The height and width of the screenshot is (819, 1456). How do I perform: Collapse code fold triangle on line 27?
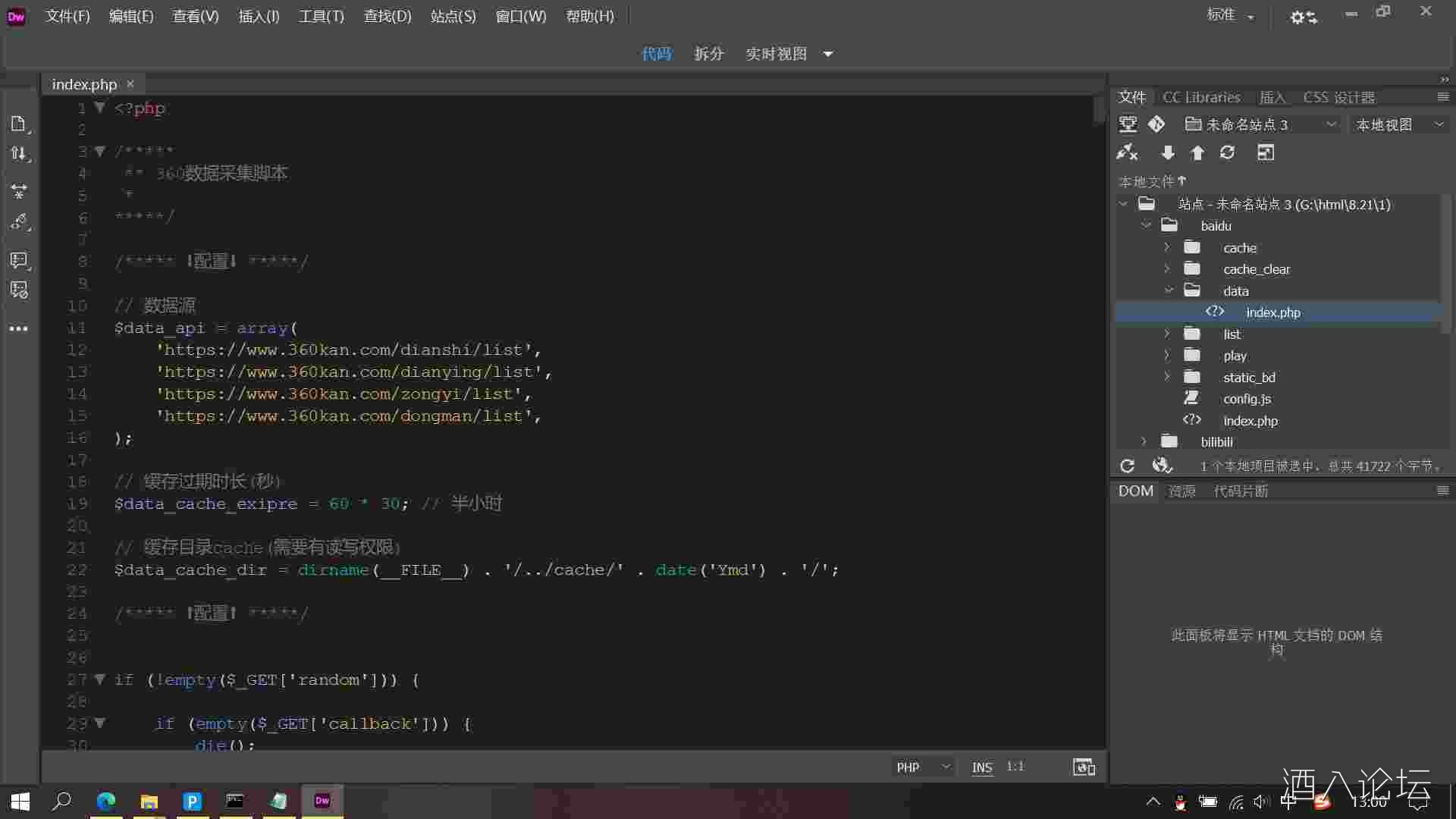click(99, 679)
